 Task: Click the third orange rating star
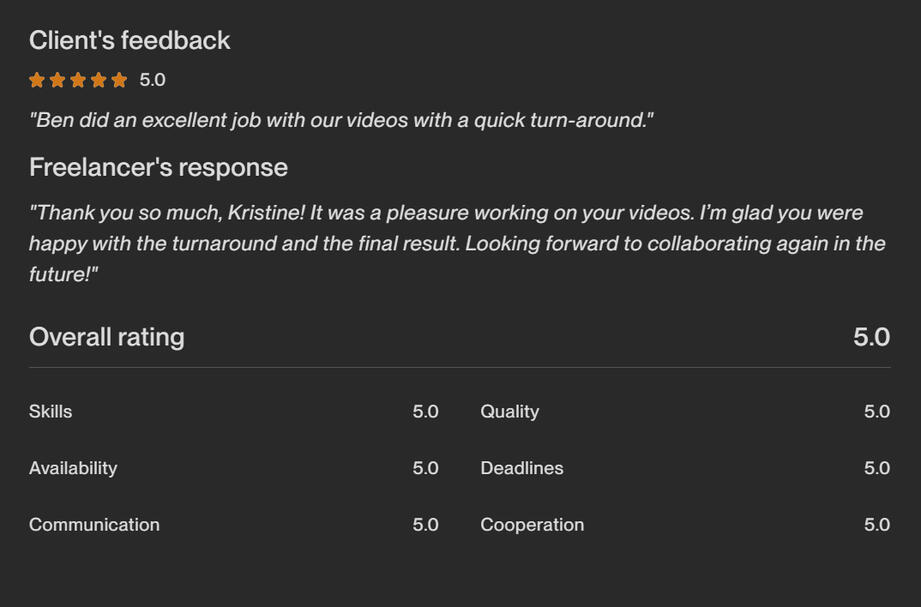(x=78, y=80)
